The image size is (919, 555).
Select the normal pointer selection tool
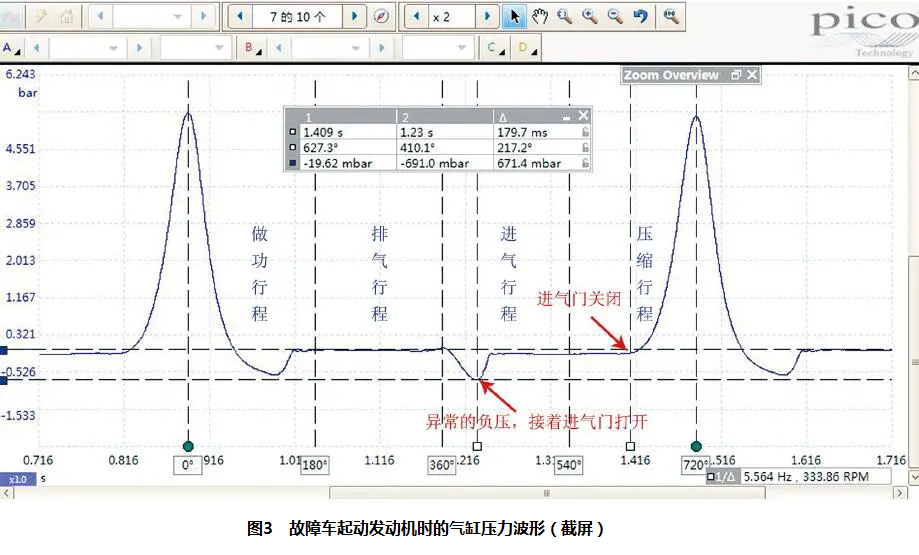pos(514,16)
